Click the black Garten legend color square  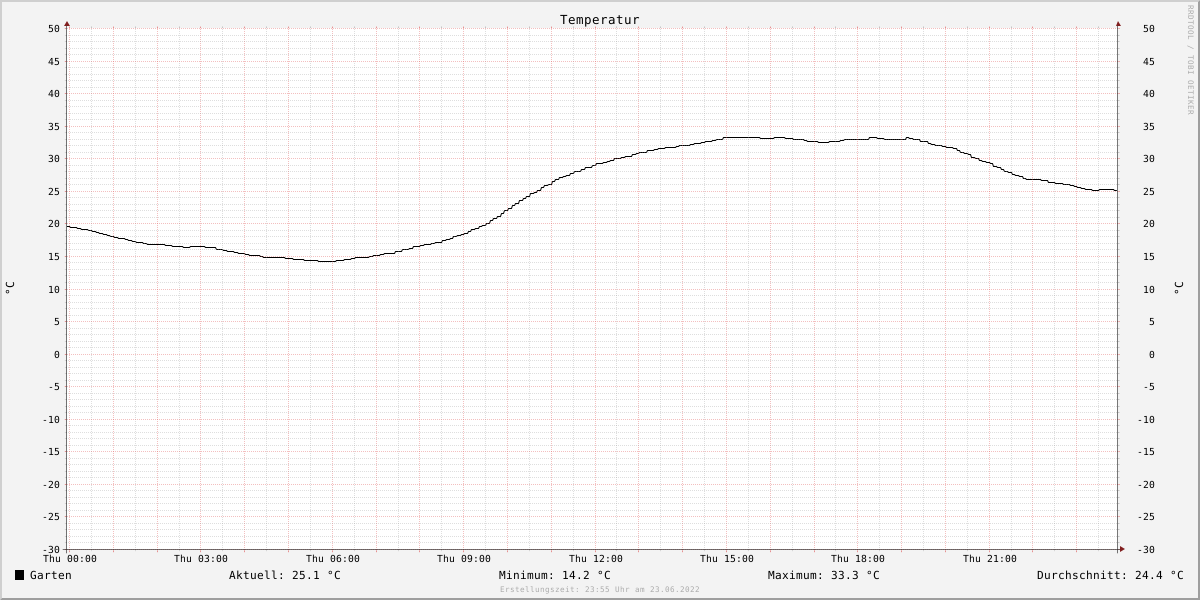(19, 575)
